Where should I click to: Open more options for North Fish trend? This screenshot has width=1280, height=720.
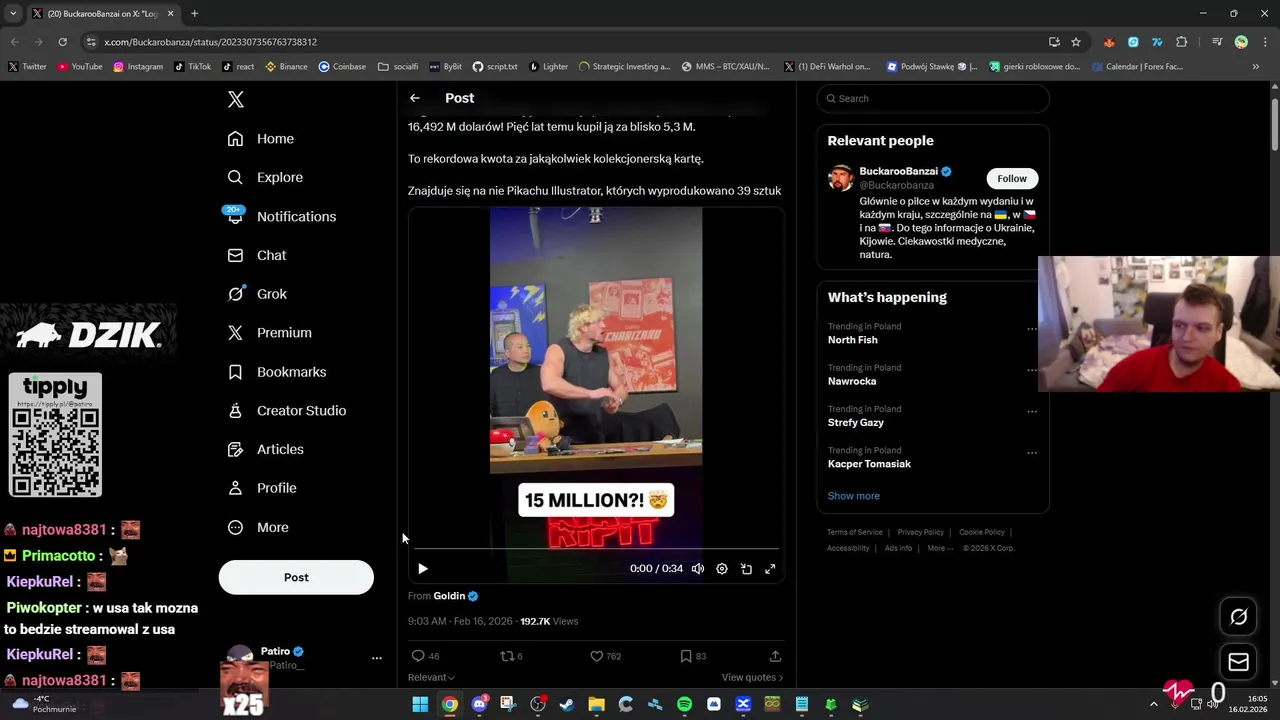click(1032, 329)
